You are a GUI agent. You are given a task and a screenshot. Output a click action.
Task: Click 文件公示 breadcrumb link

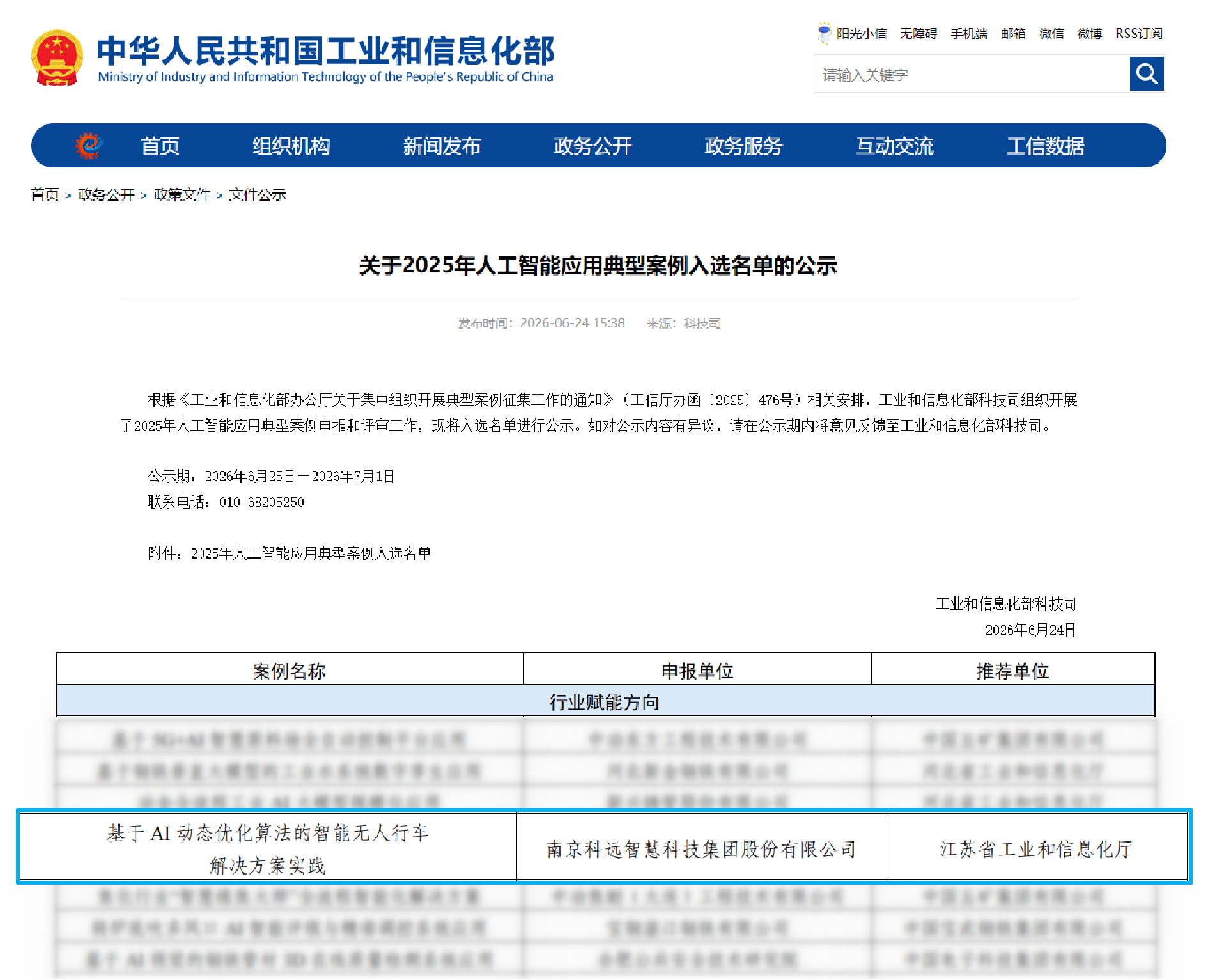pos(258,194)
